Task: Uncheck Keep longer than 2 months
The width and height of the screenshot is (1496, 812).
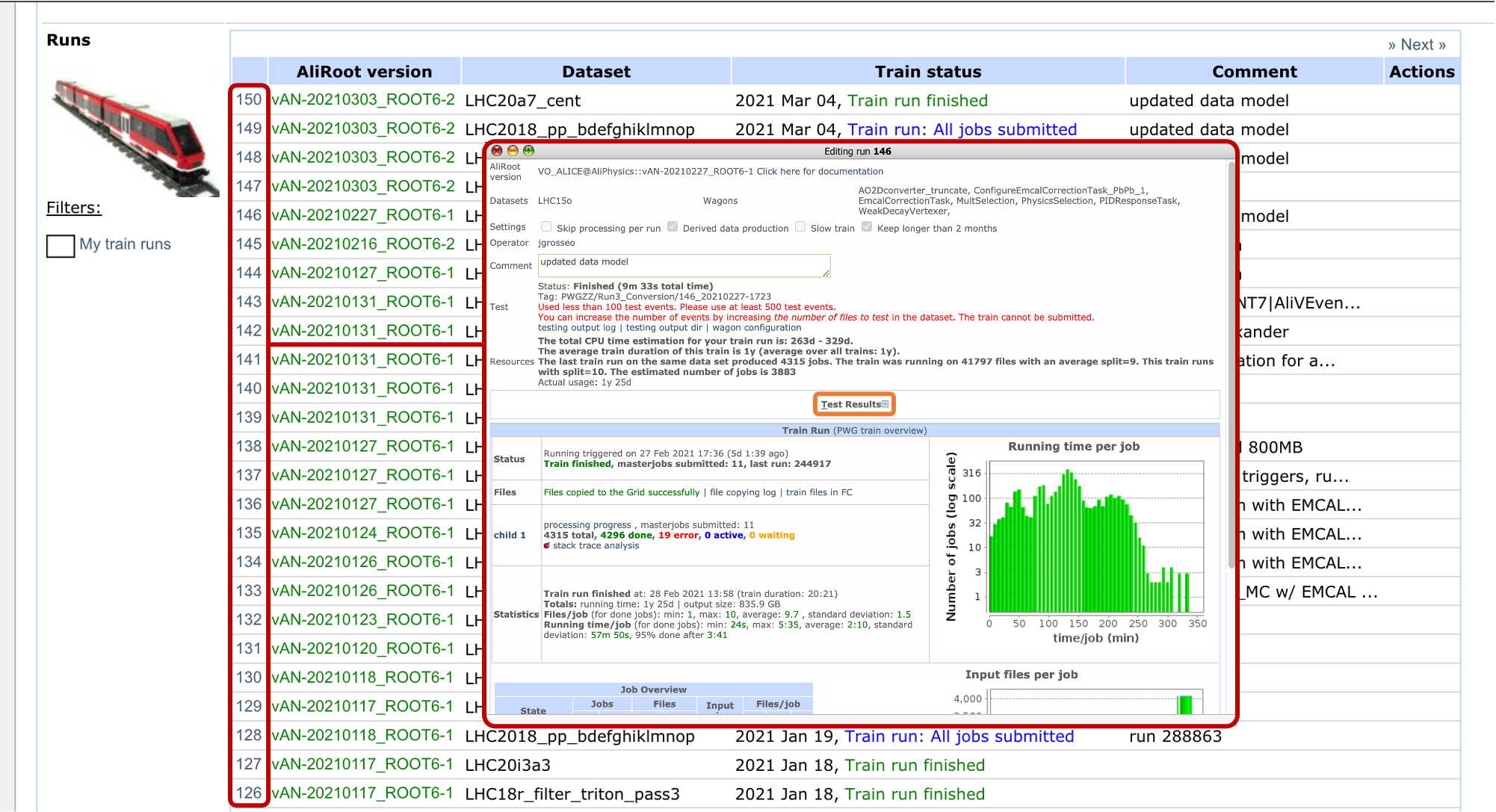Action: 867,227
